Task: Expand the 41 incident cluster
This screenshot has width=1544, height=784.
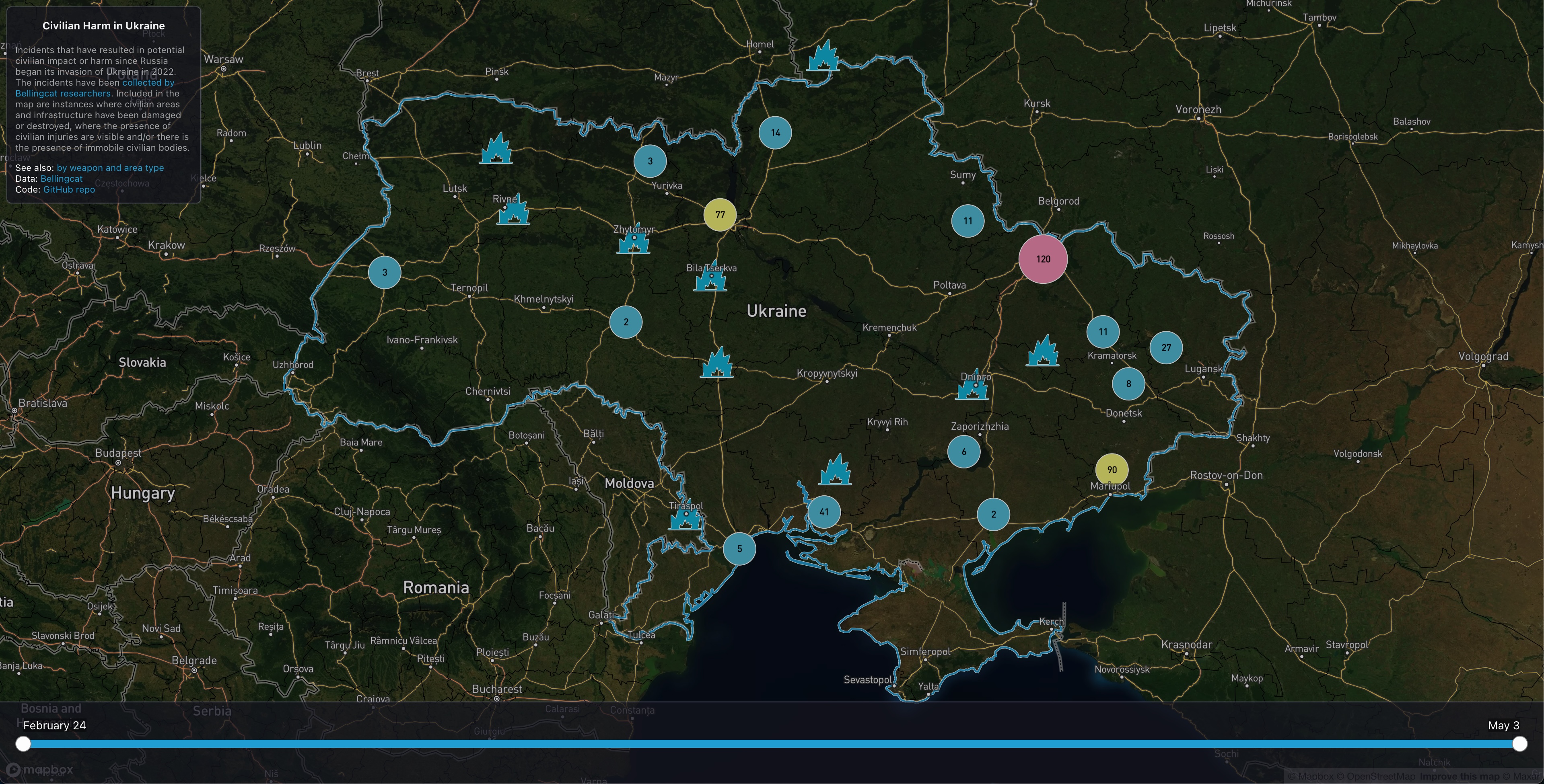Action: [x=824, y=512]
